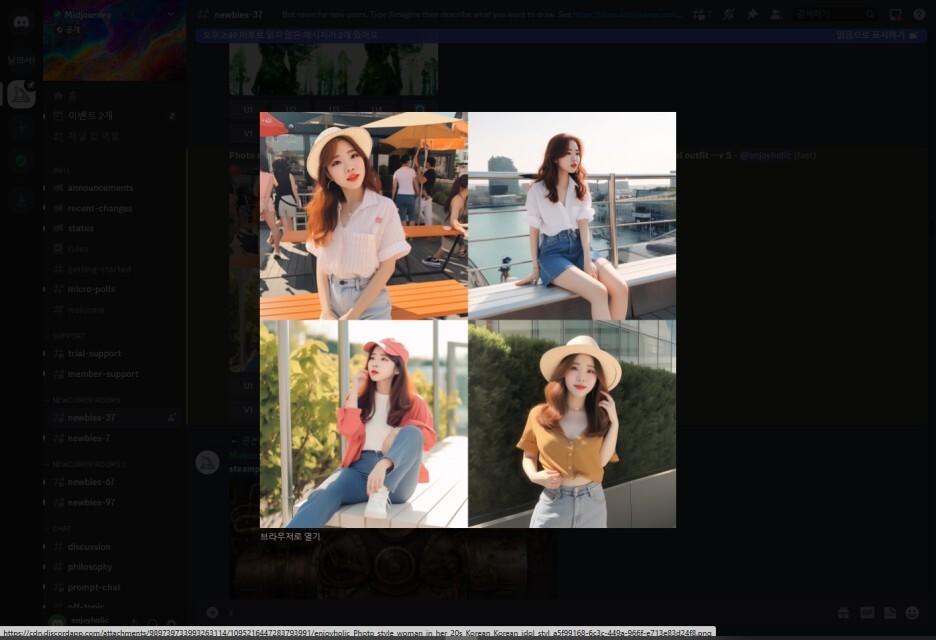936x640 pixels.
Task: Open pinned messages pin icon
Action: [x=752, y=14]
